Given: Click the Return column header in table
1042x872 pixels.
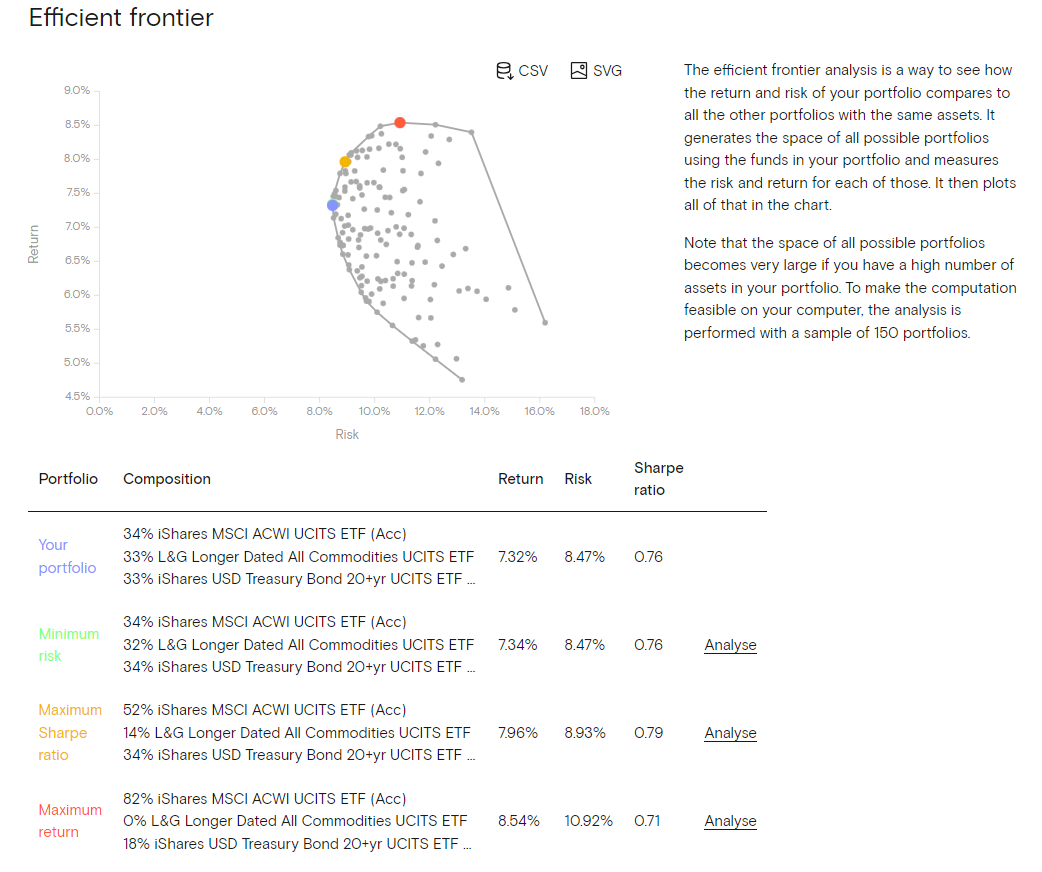Looking at the screenshot, I should click(x=520, y=479).
